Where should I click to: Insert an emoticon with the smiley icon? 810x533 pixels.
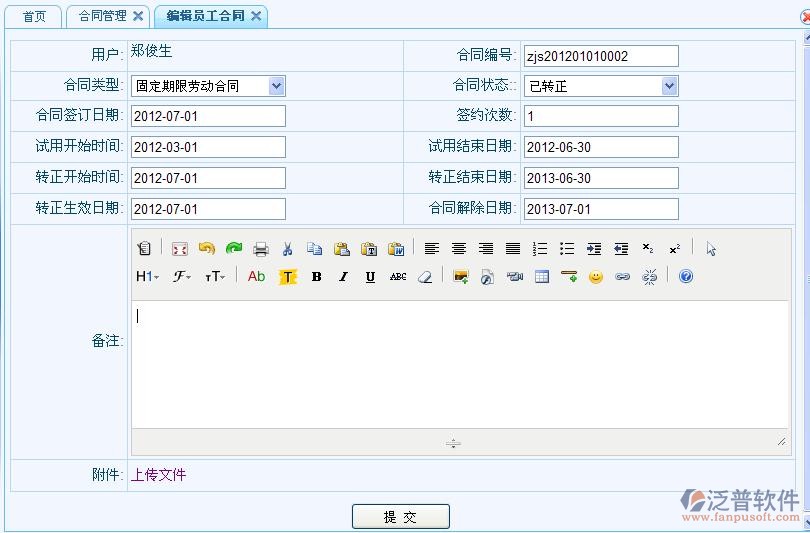pyautogui.click(x=596, y=277)
